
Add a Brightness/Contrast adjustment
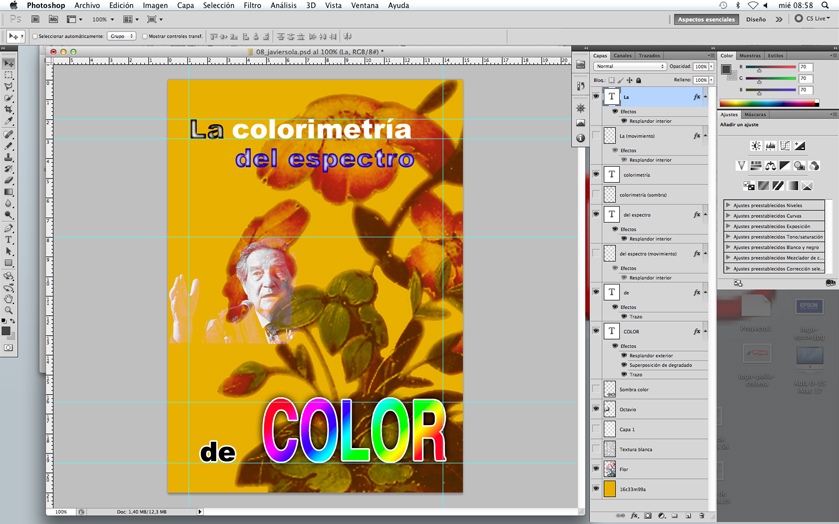click(x=756, y=146)
